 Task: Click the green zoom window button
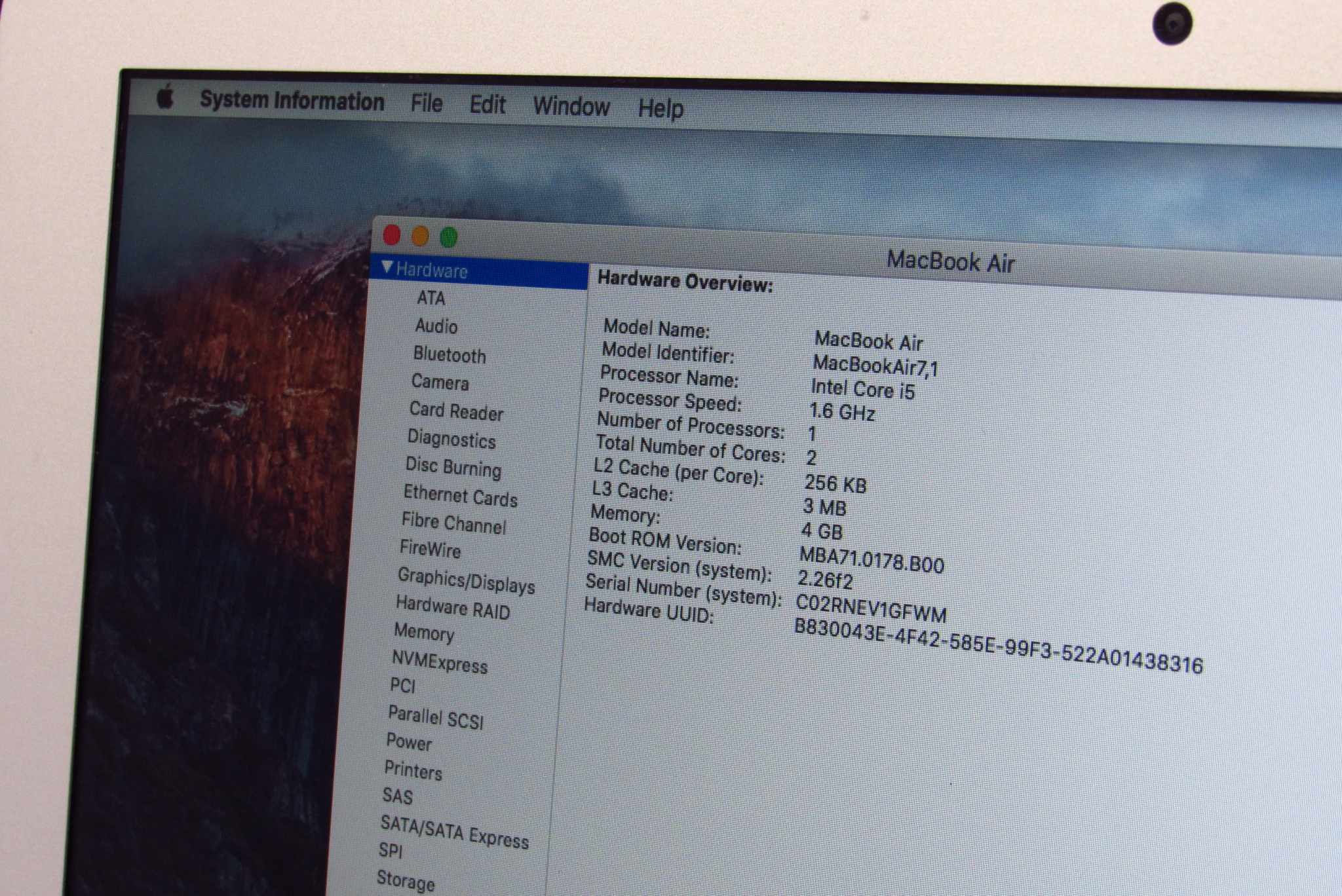pyautogui.click(x=449, y=237)
